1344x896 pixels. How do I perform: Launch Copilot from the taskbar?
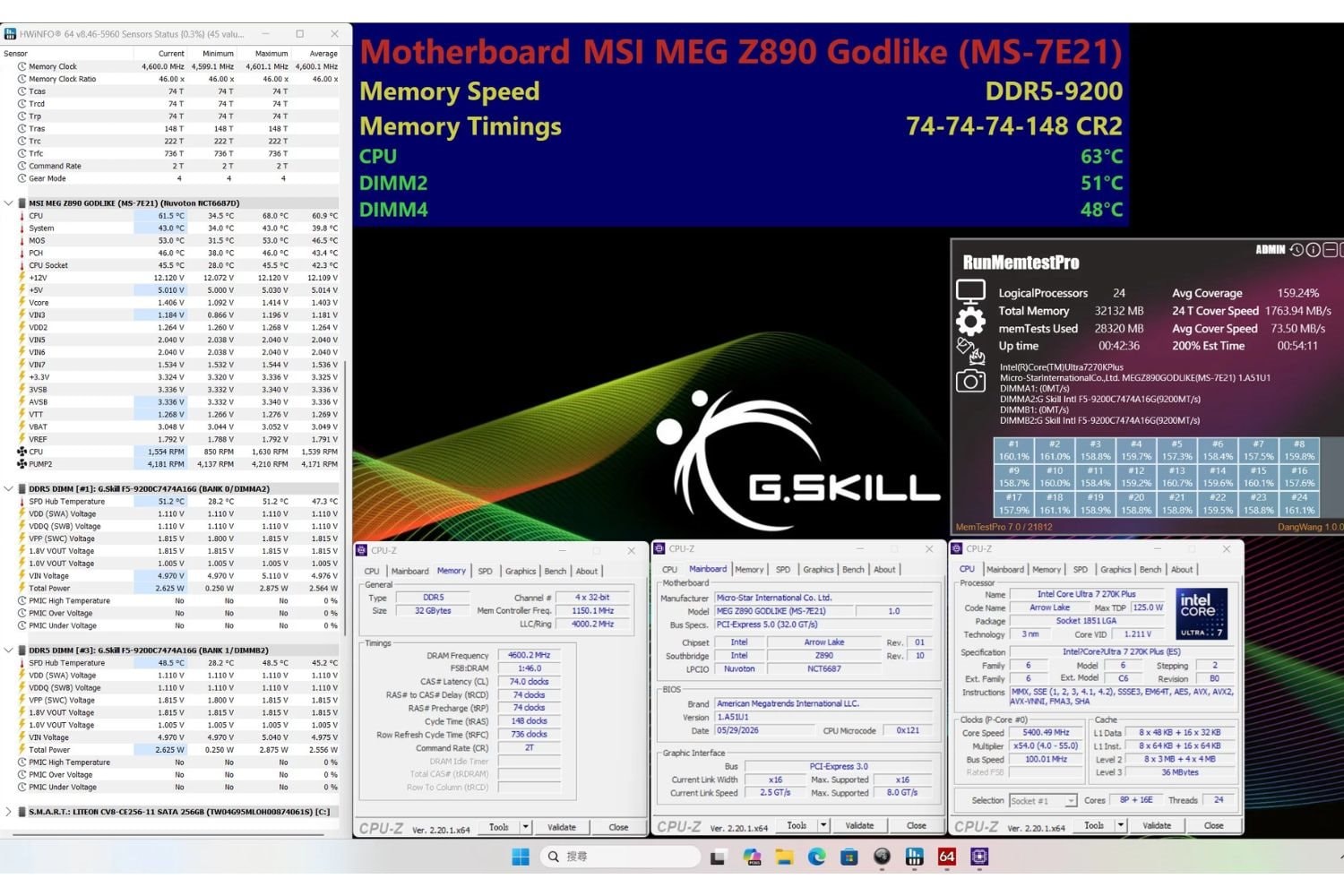click(752, 857)
